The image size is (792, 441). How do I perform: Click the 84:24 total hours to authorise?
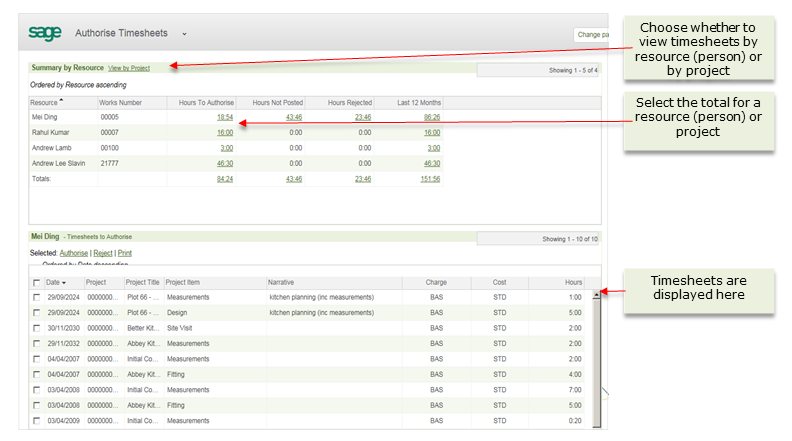(x=225, y=179)
